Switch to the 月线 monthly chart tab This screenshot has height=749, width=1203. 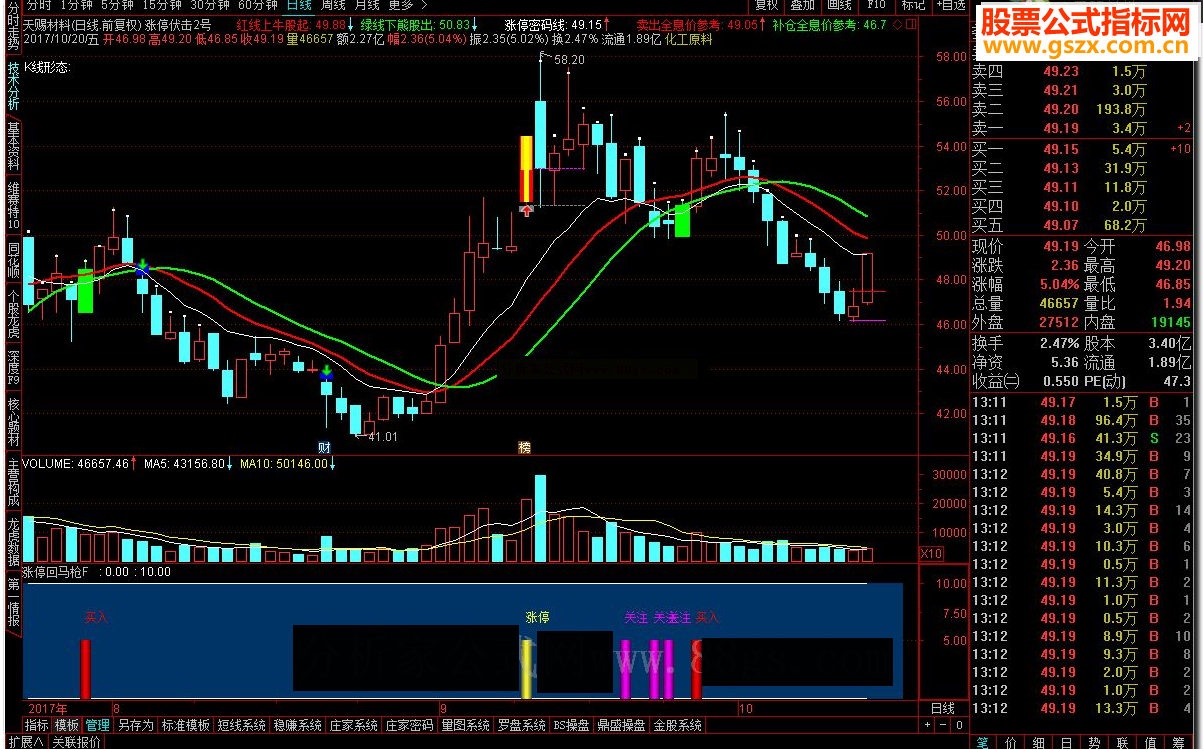tap(366, 5)
